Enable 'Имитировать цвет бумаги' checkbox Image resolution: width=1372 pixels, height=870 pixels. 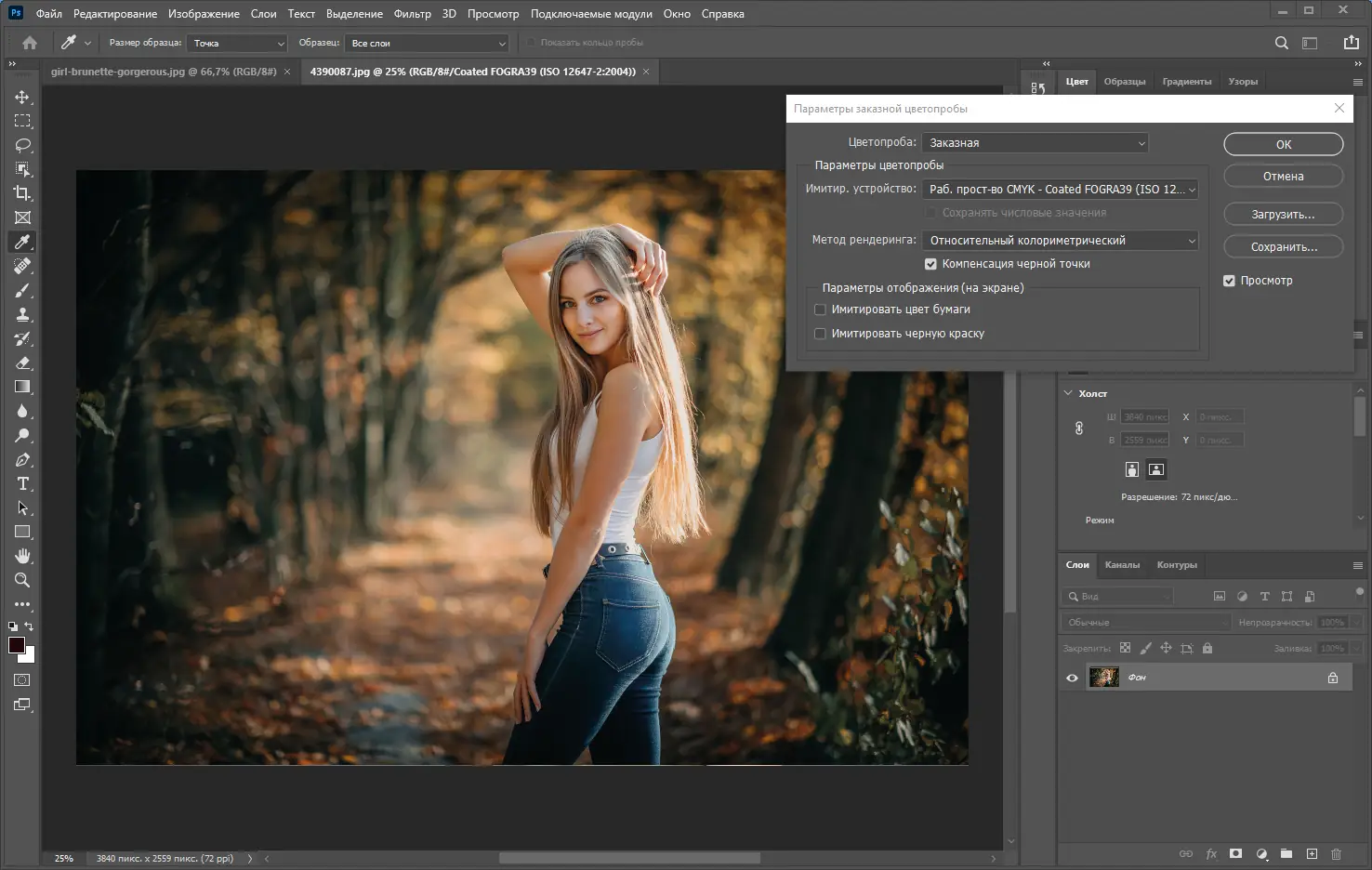coord(820,310)
